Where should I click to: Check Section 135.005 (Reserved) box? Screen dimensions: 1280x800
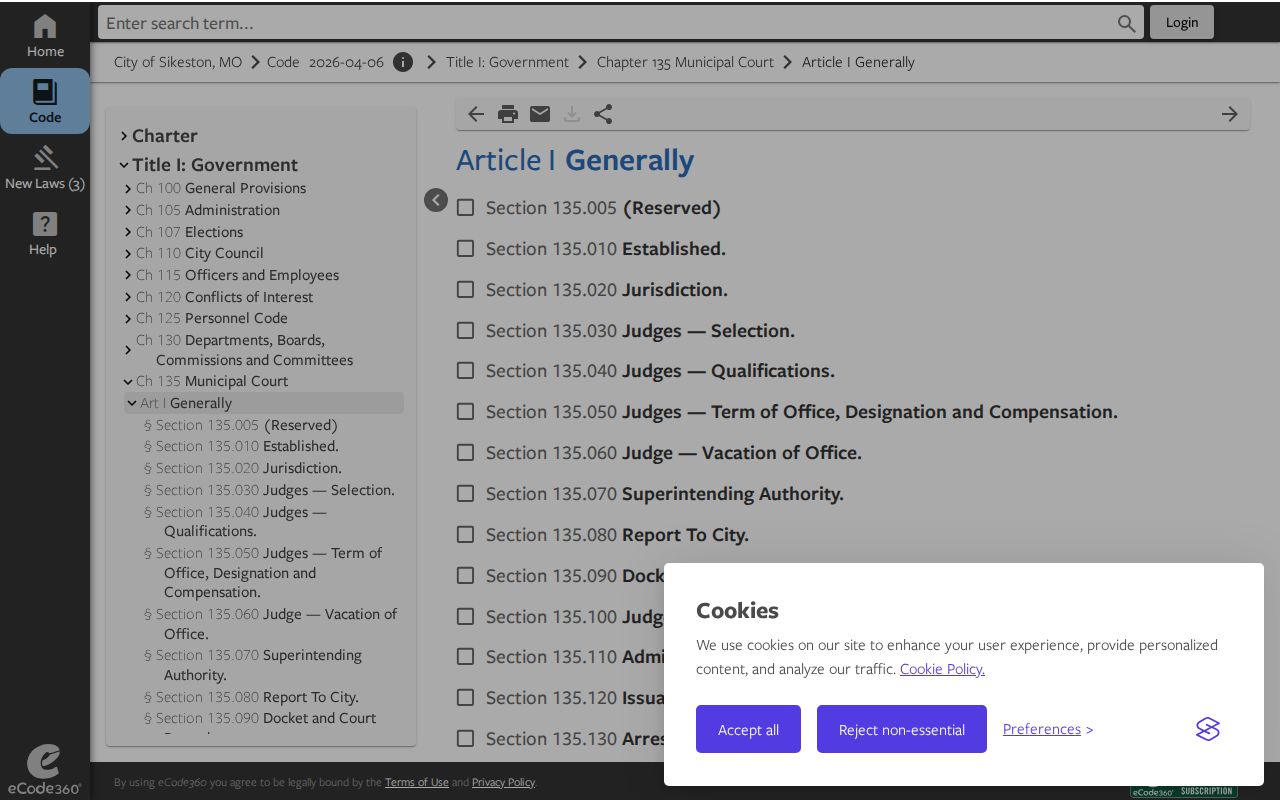(465, 208)
